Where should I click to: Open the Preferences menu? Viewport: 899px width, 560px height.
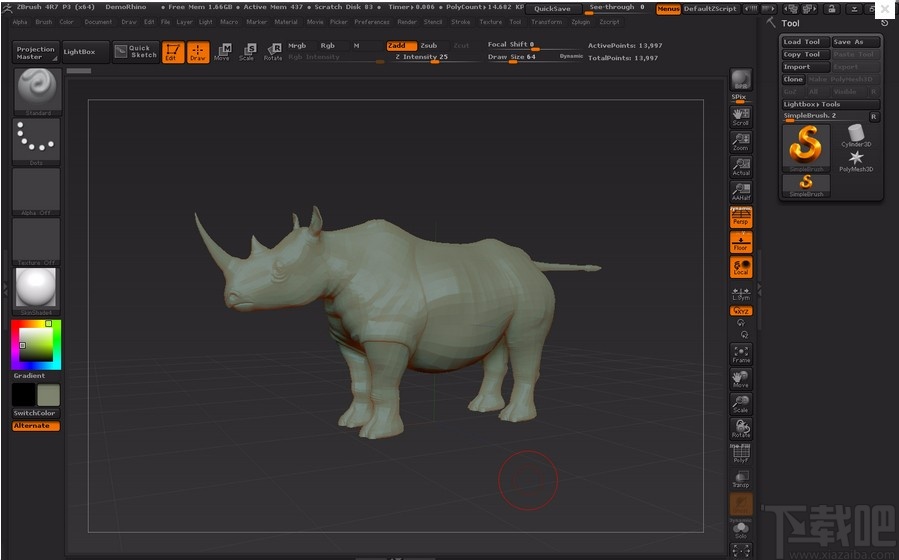click(372, 22)
